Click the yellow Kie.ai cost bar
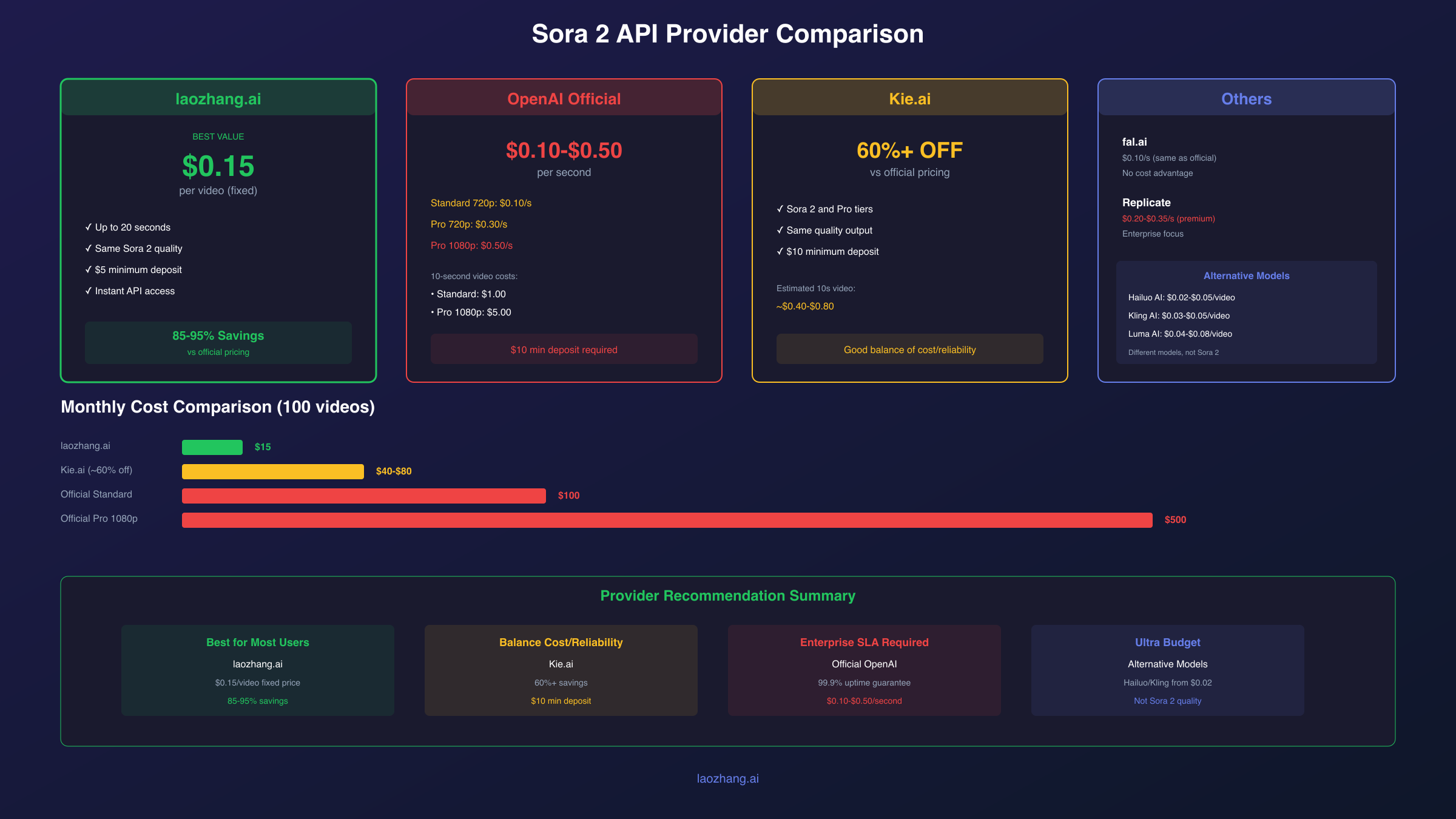The image size is (1456, 819). click(273, 471)
